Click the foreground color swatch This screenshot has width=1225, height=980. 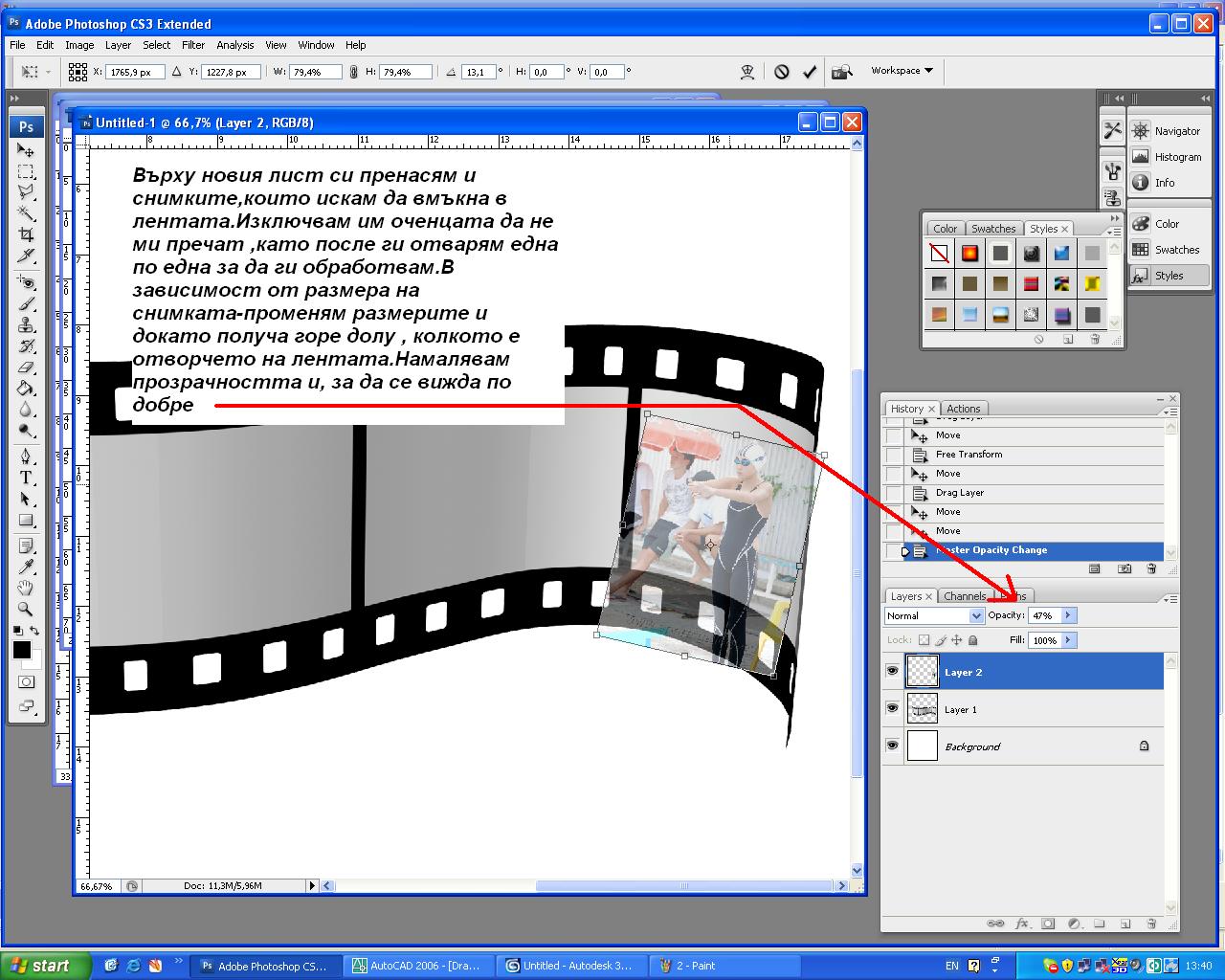[x=21, y=651]
